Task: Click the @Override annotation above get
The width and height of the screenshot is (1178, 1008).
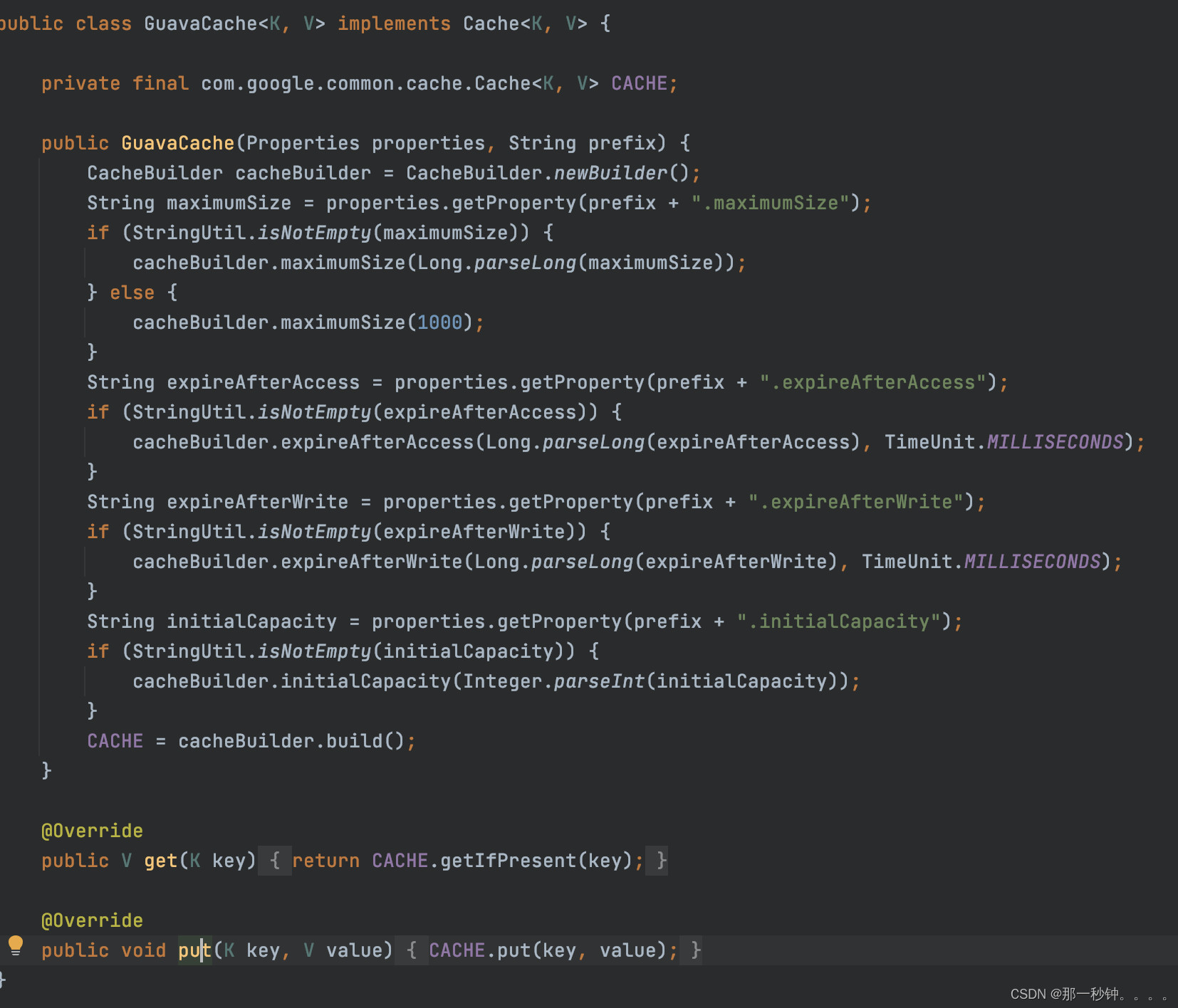Action: [92, 831]
